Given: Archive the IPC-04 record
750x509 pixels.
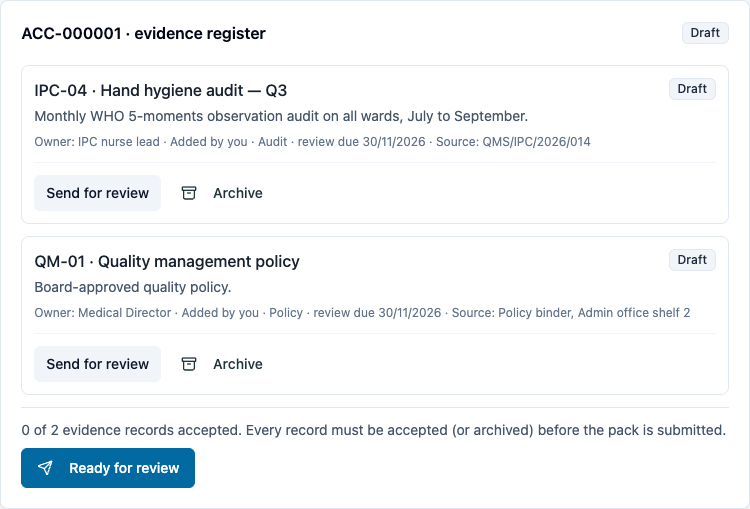Looking at the screenshot, I should tap(222, 193).
